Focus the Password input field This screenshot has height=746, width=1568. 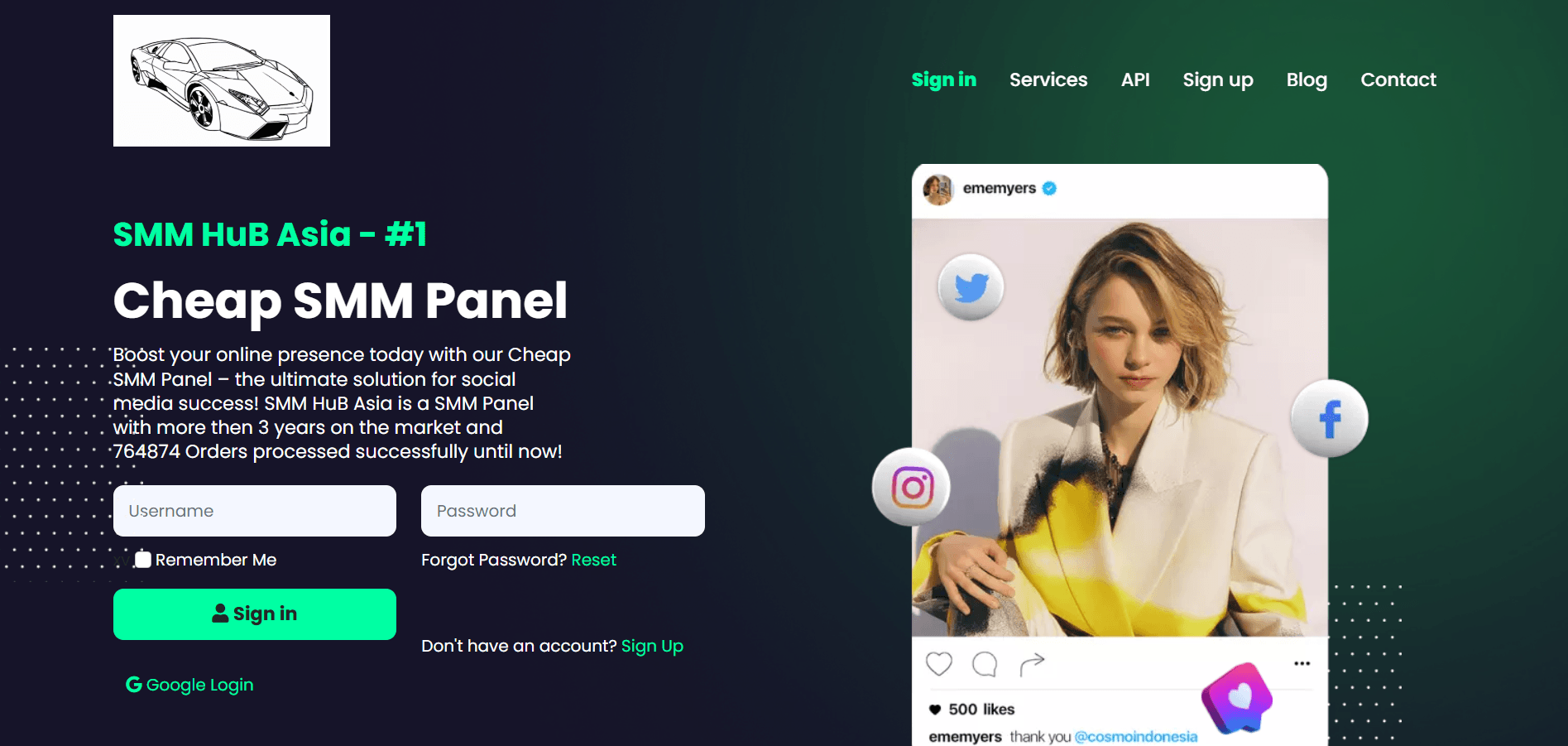pos(563,511)
